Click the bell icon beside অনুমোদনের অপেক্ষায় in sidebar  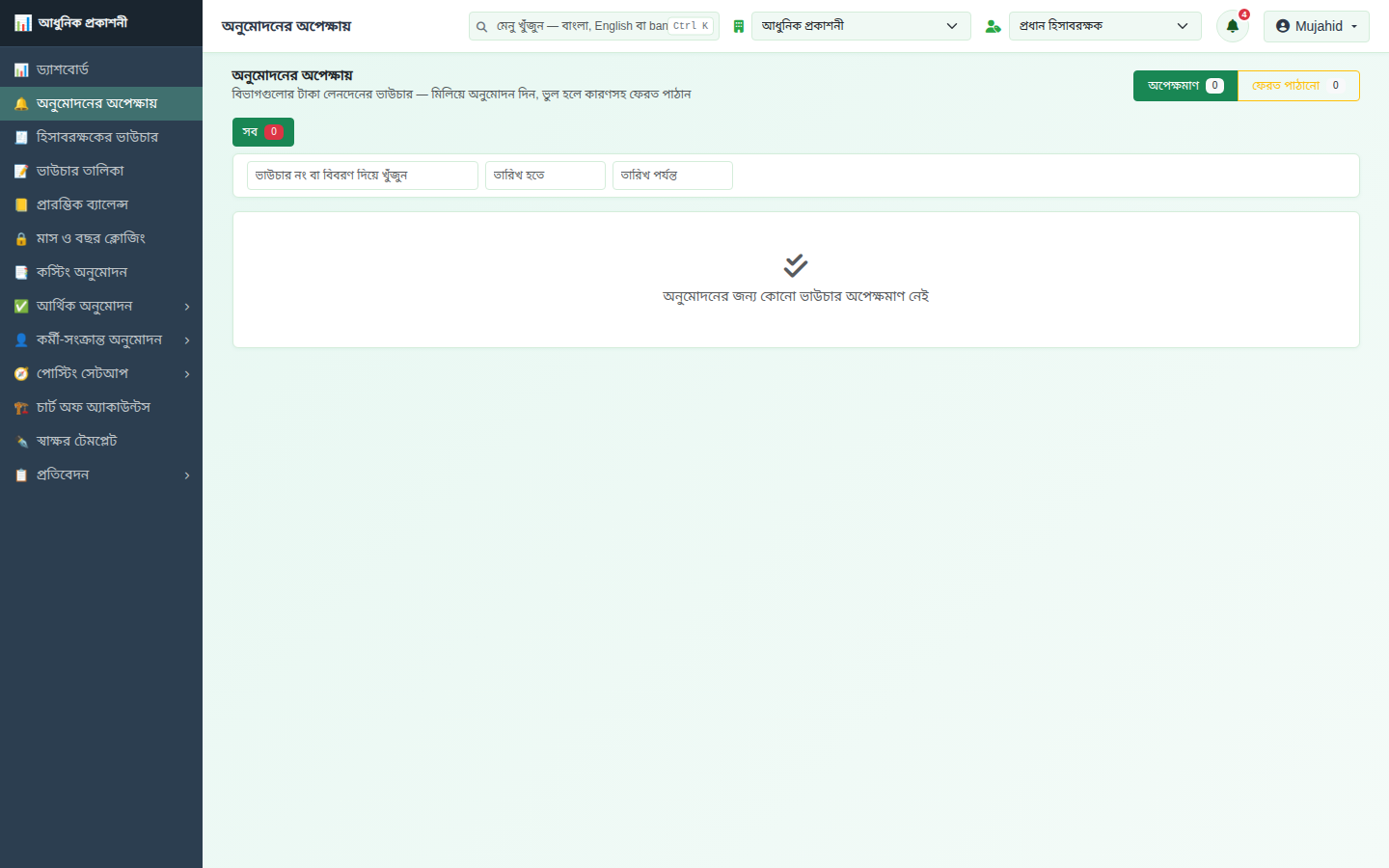[x=21, y=103]
